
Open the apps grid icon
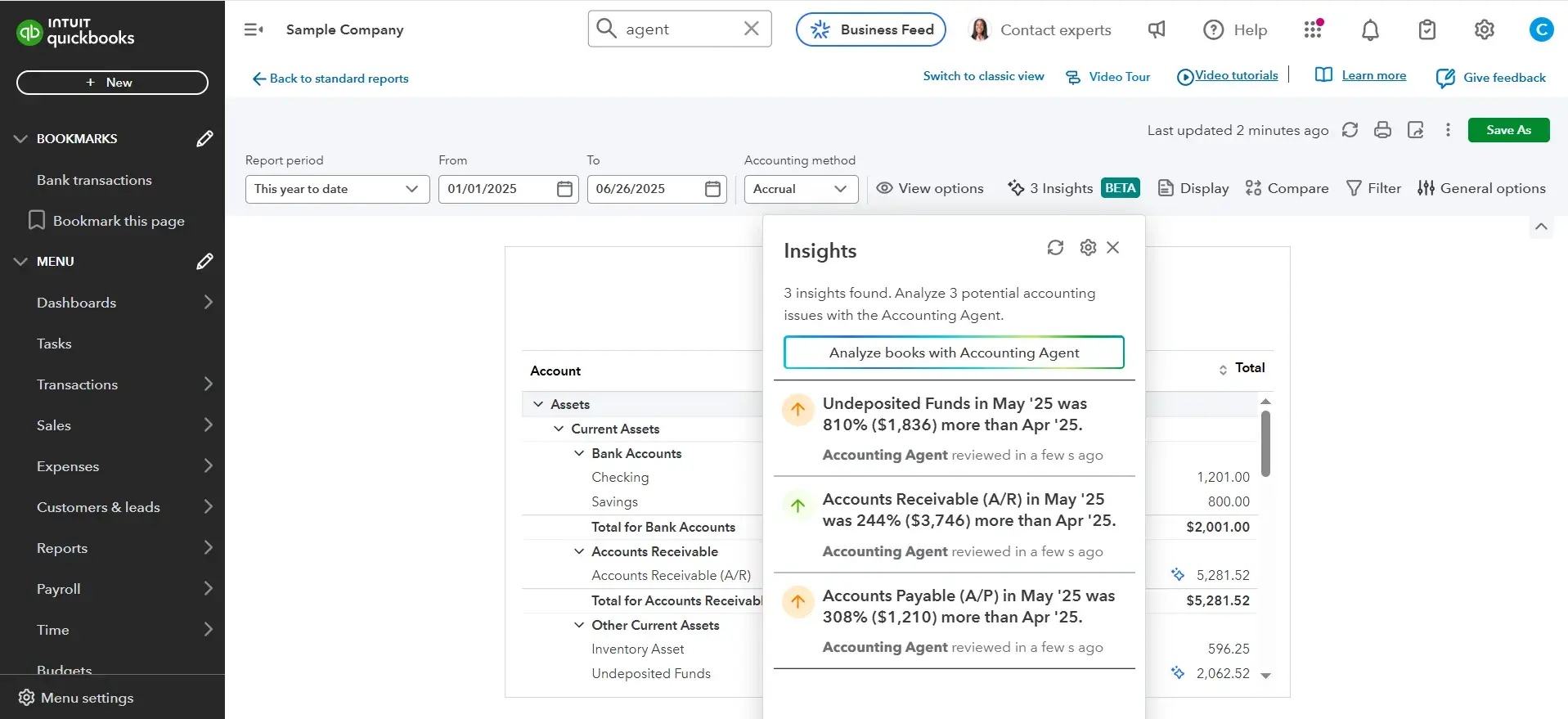point(1313,29)
